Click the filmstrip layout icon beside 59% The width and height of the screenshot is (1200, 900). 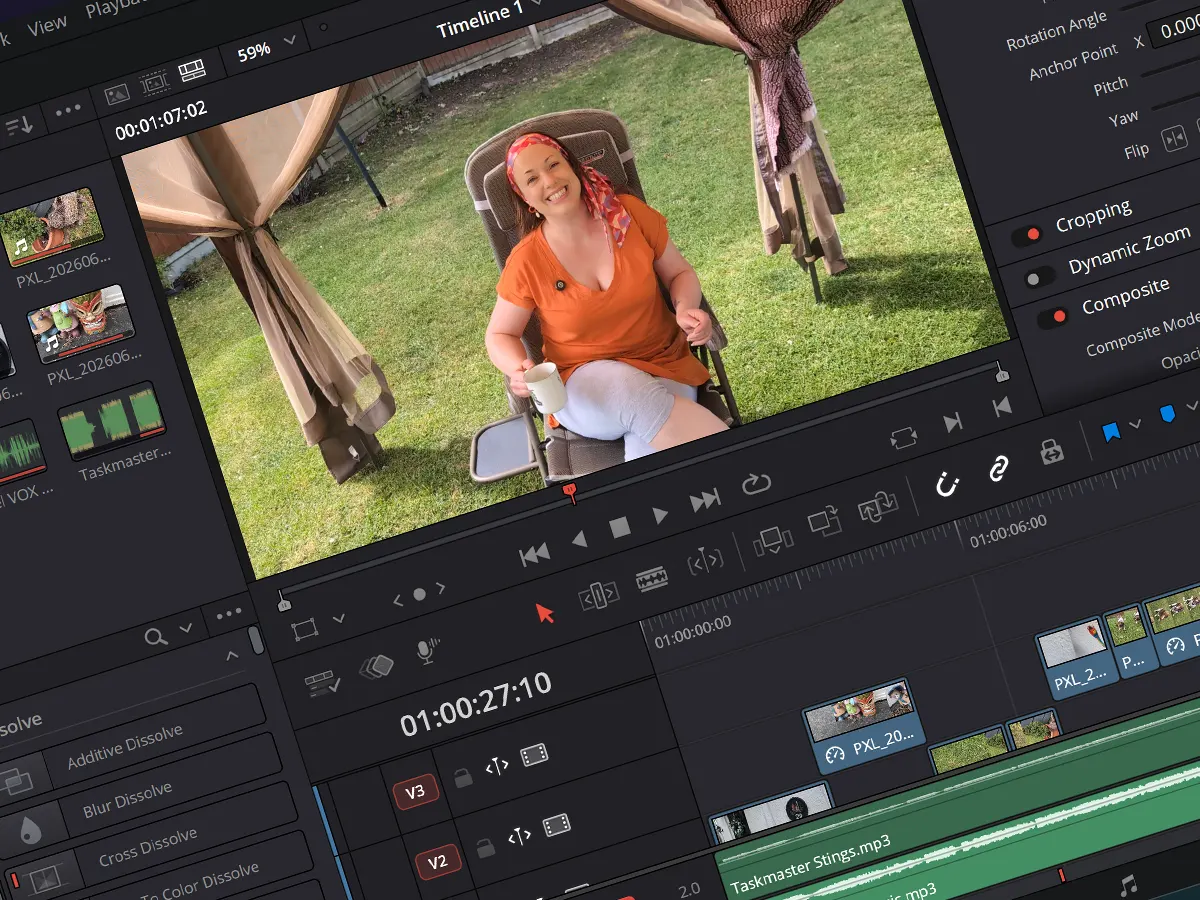pos(191,71)
